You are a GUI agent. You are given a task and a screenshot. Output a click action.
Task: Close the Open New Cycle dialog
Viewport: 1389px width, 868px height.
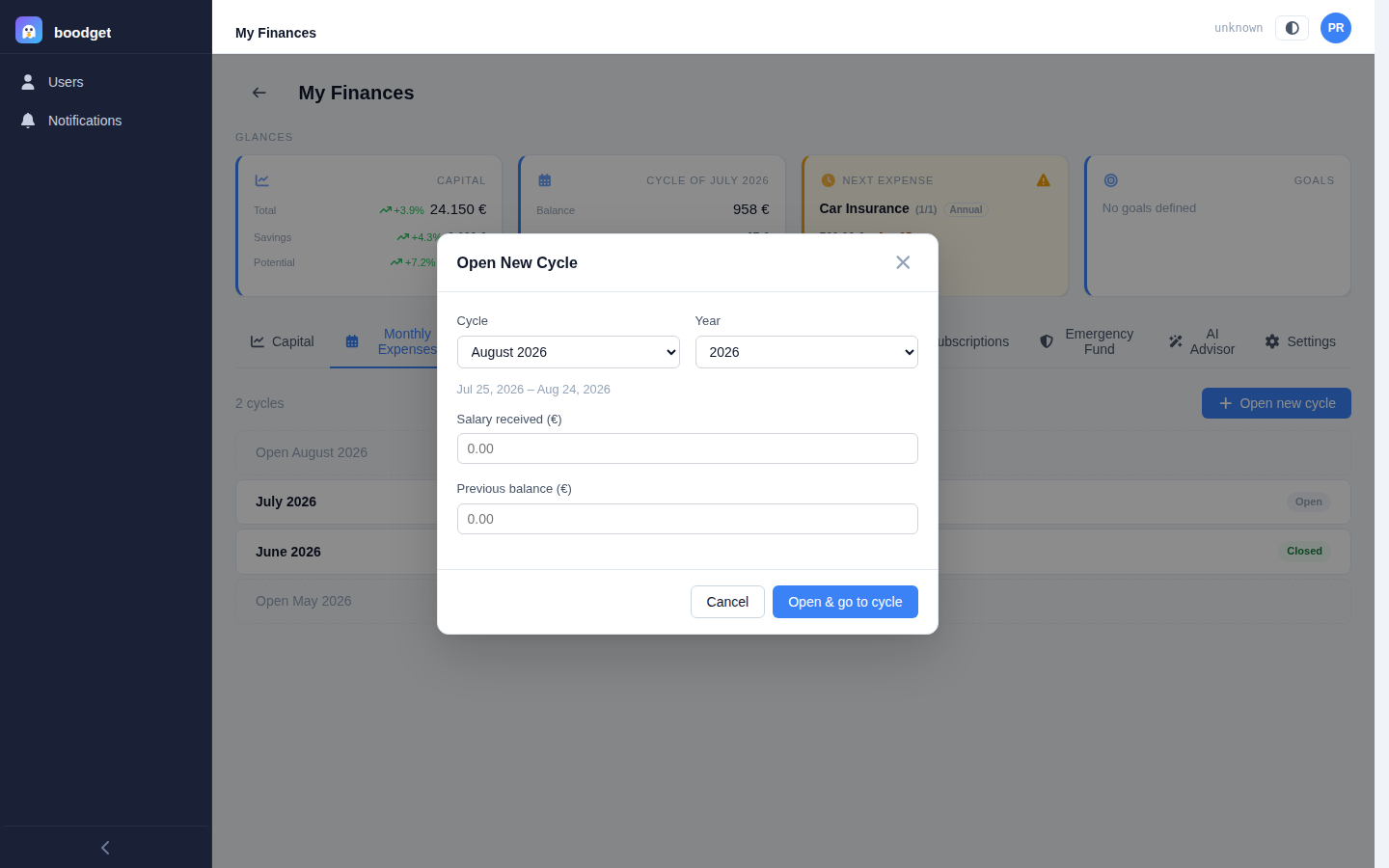tap(903, 262)
